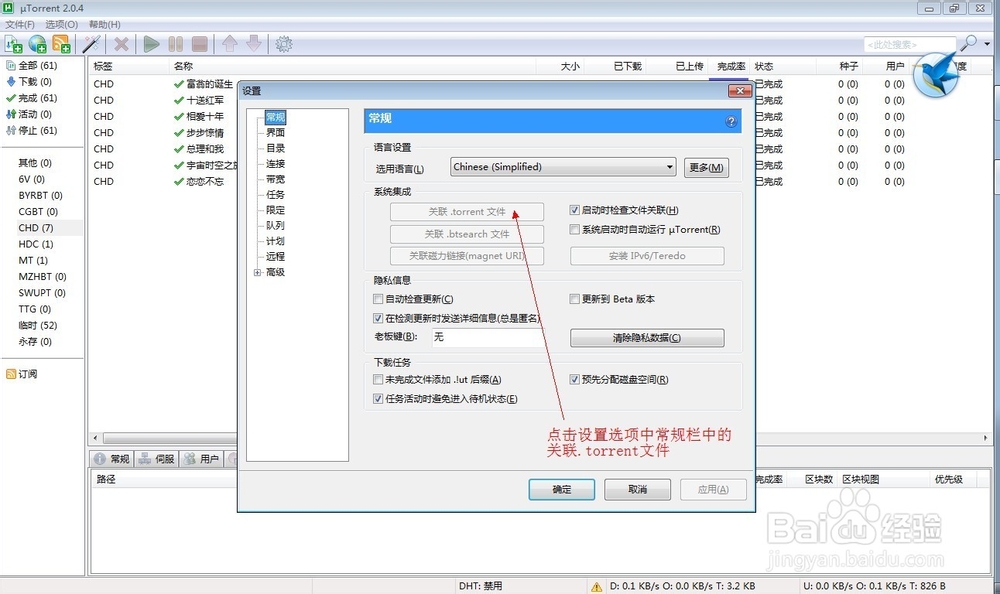1000x594 pixels.
Task: Select the 下载 (0) downloading category icon
Action: [11, 82]
